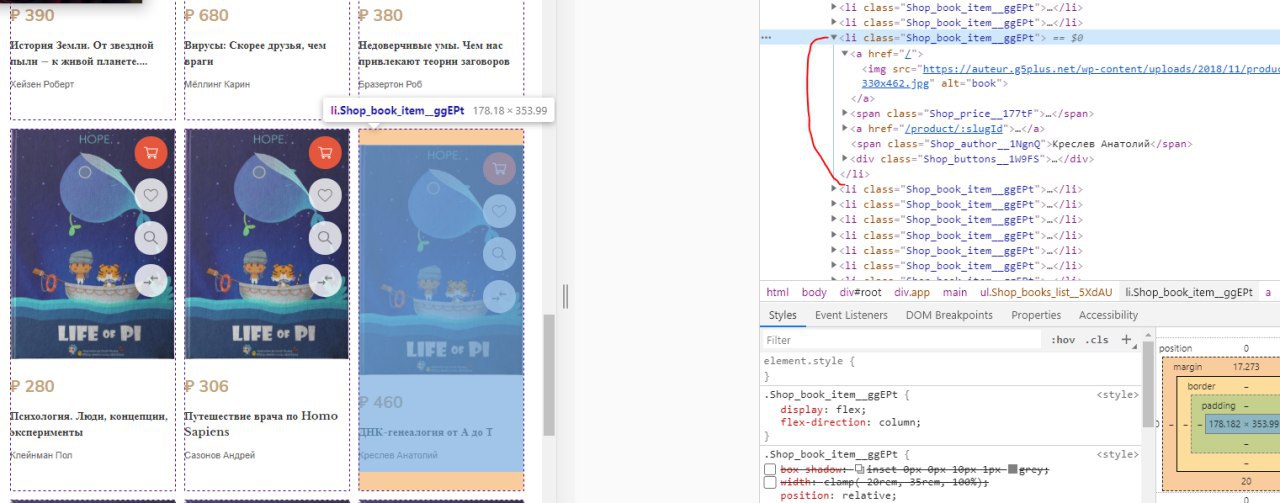Viewport: 1280px width, 503px height.
Task: Open 'Недоверчивые умы' book title link
Action: [434, 53]
